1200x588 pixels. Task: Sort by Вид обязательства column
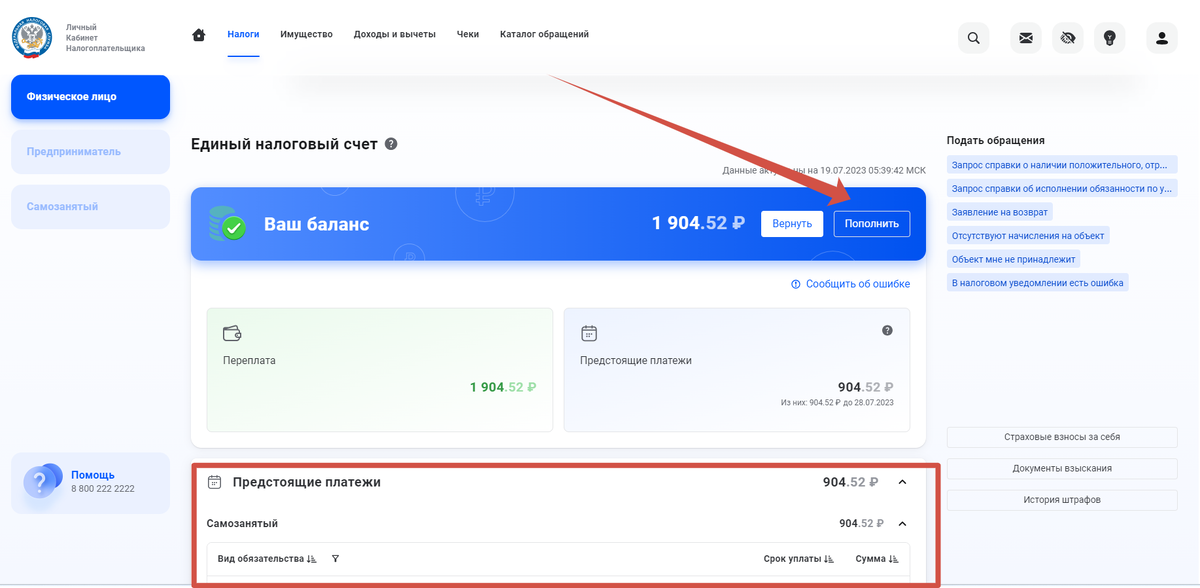(266, 559)
